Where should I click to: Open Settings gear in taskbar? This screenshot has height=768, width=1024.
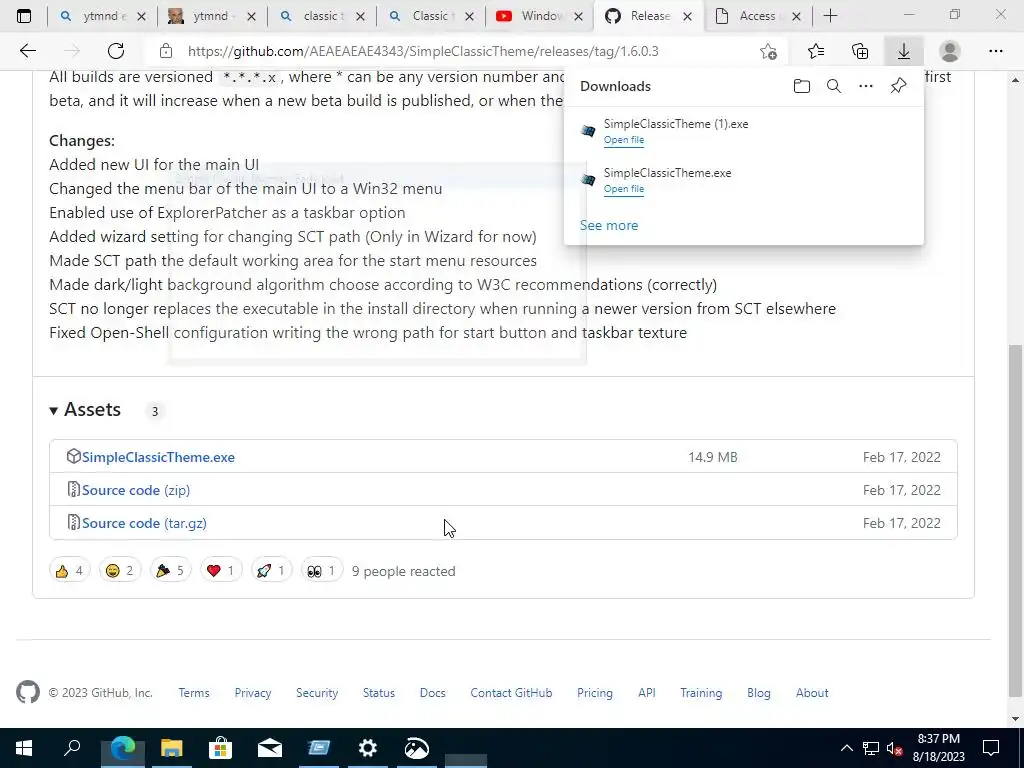click(x=368, y=748)
